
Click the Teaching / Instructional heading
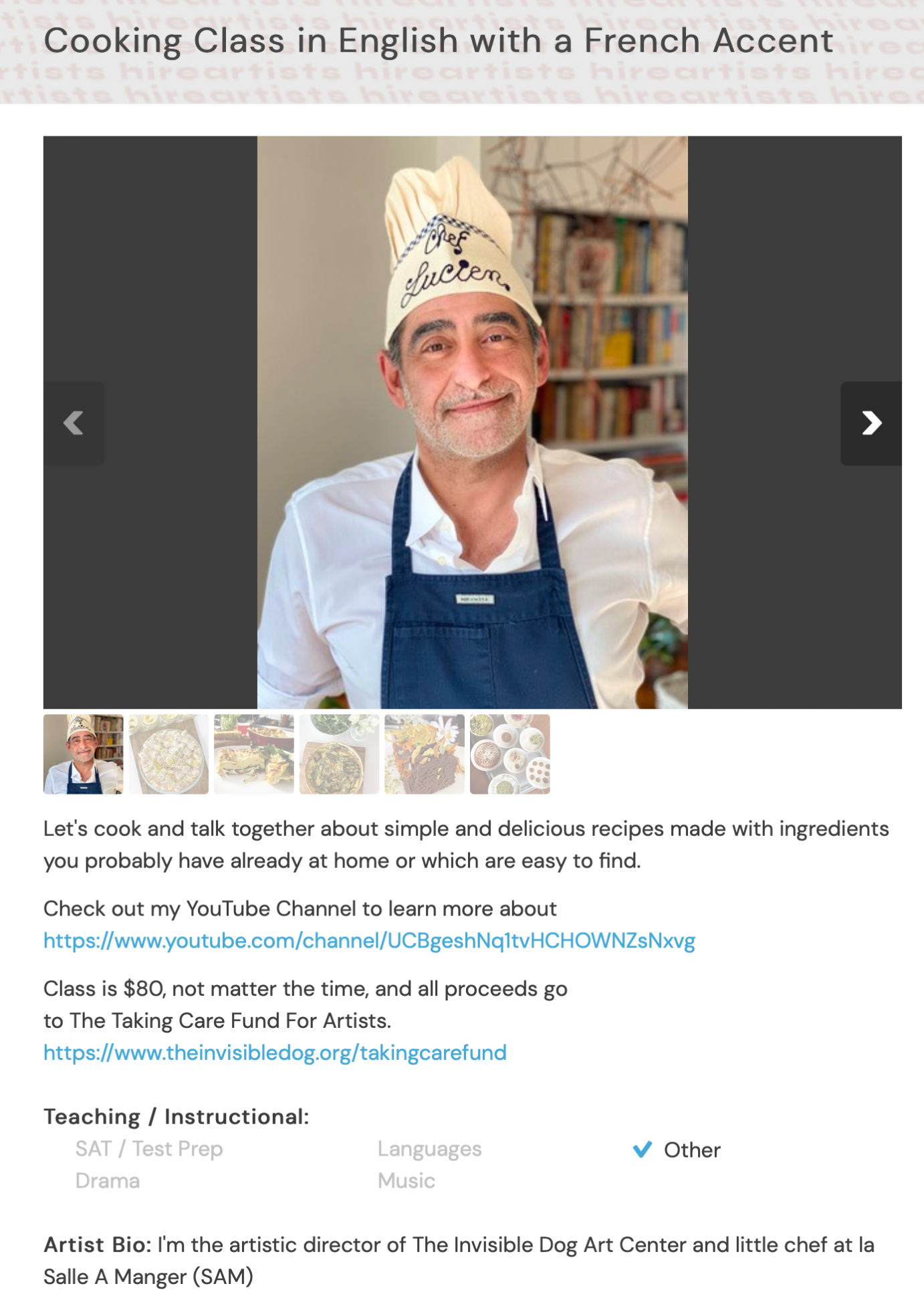[x=177, y=1117]
